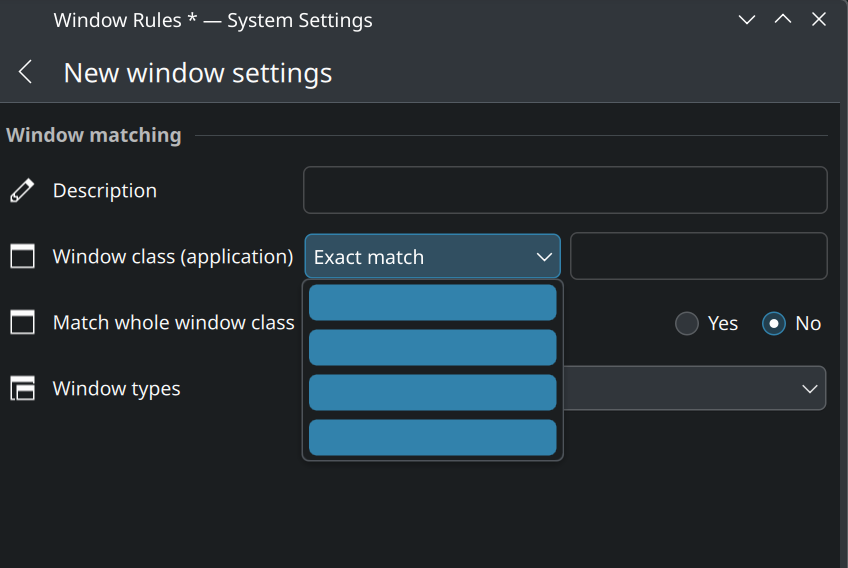Click the Description label
The image size is (848, 568).
(x=105, y=190)
